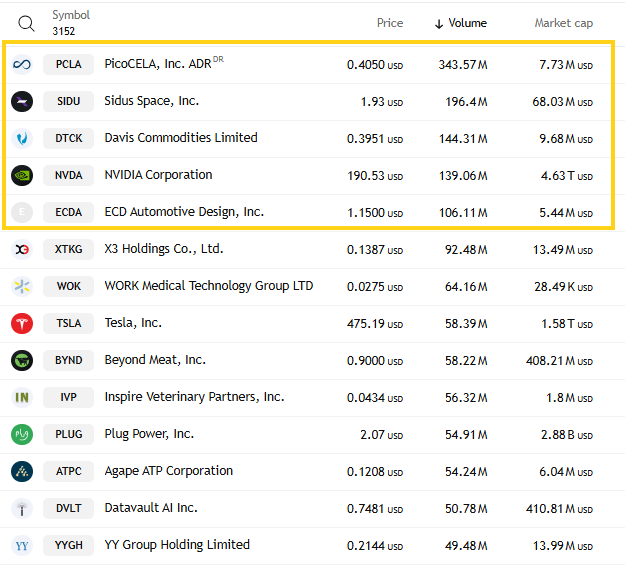Viewport: 625px width, 571px height.
Task: Click YYGH volume 49.48 M
Action: click(466, 546)
